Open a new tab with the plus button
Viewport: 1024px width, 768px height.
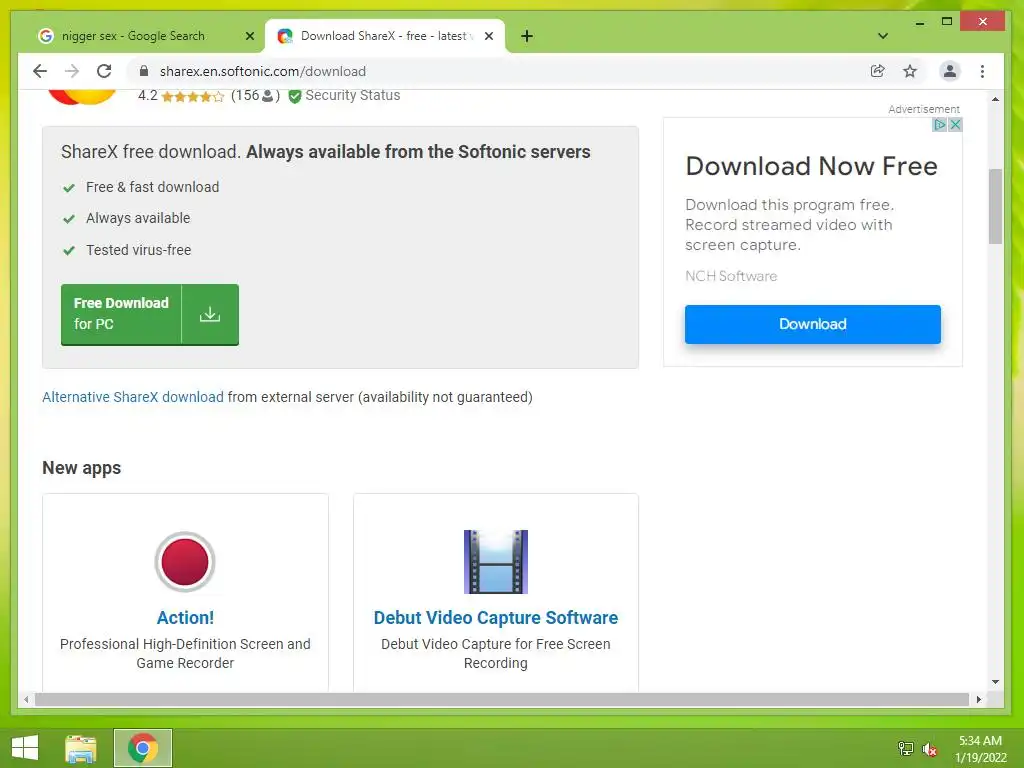click(x=527, y=36)
